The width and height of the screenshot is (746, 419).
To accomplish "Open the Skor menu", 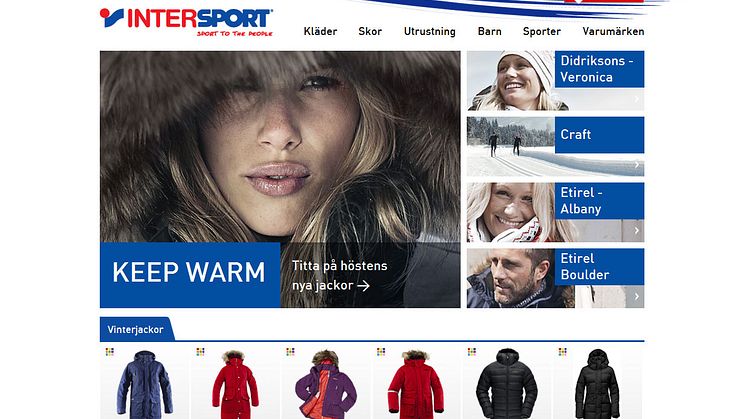I will click(x=370, y=31).
